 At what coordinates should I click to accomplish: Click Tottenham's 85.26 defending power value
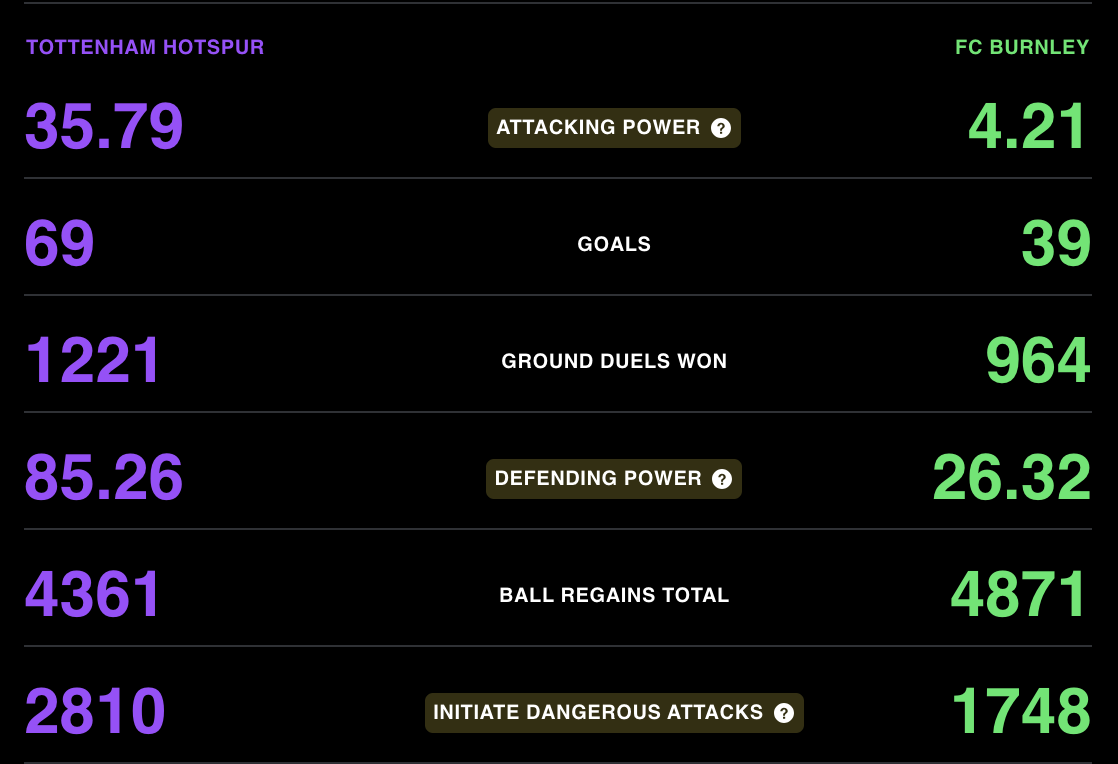(104, 478)
